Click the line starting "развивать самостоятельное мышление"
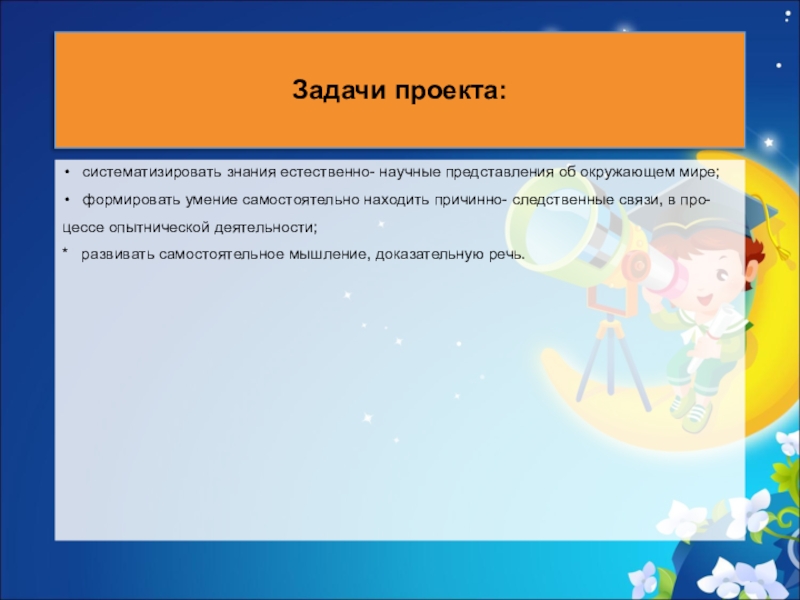 pos(303,254)
